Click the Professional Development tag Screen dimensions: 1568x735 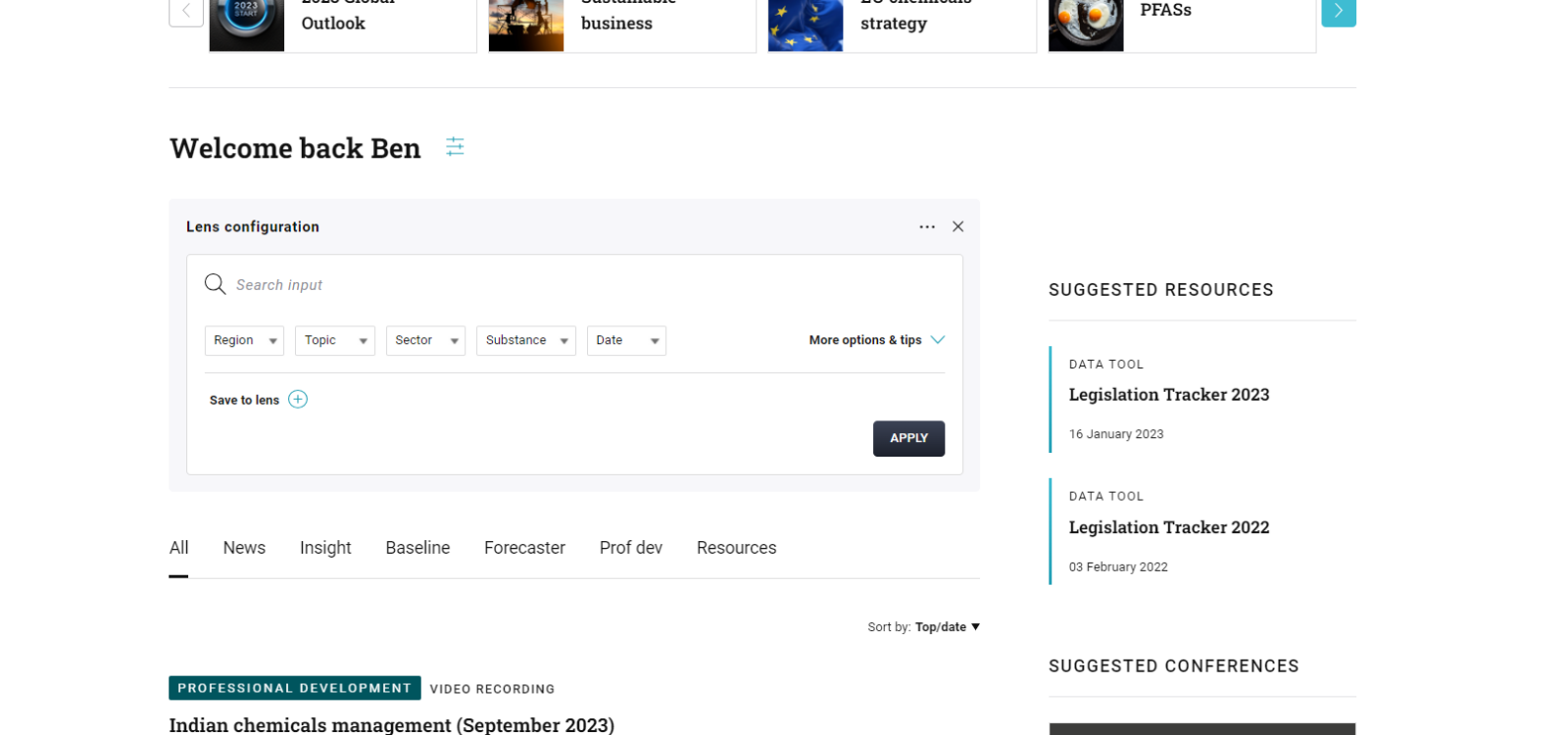tap(294, 688)
